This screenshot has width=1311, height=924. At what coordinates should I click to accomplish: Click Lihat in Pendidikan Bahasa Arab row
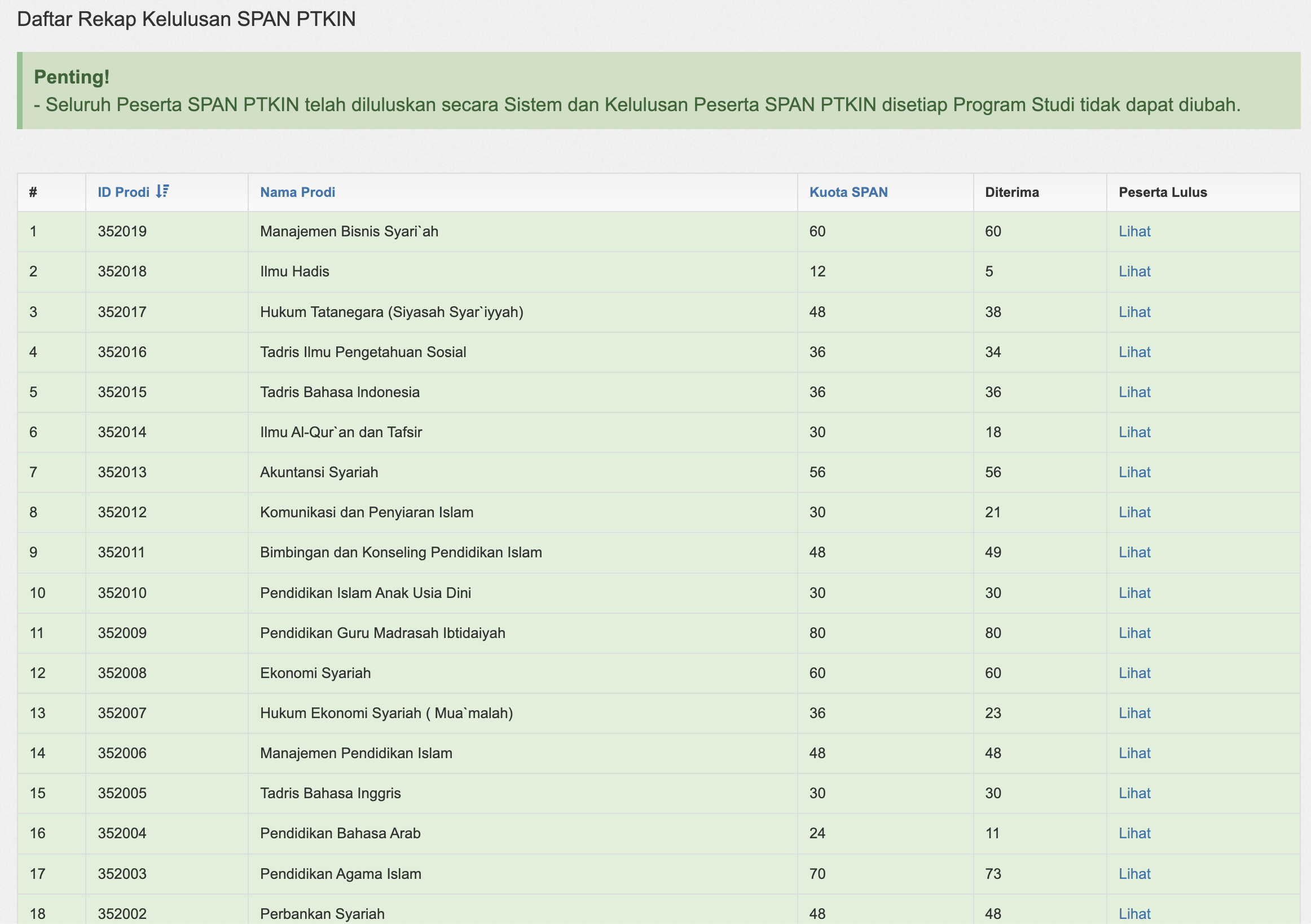click(1134, 833)
